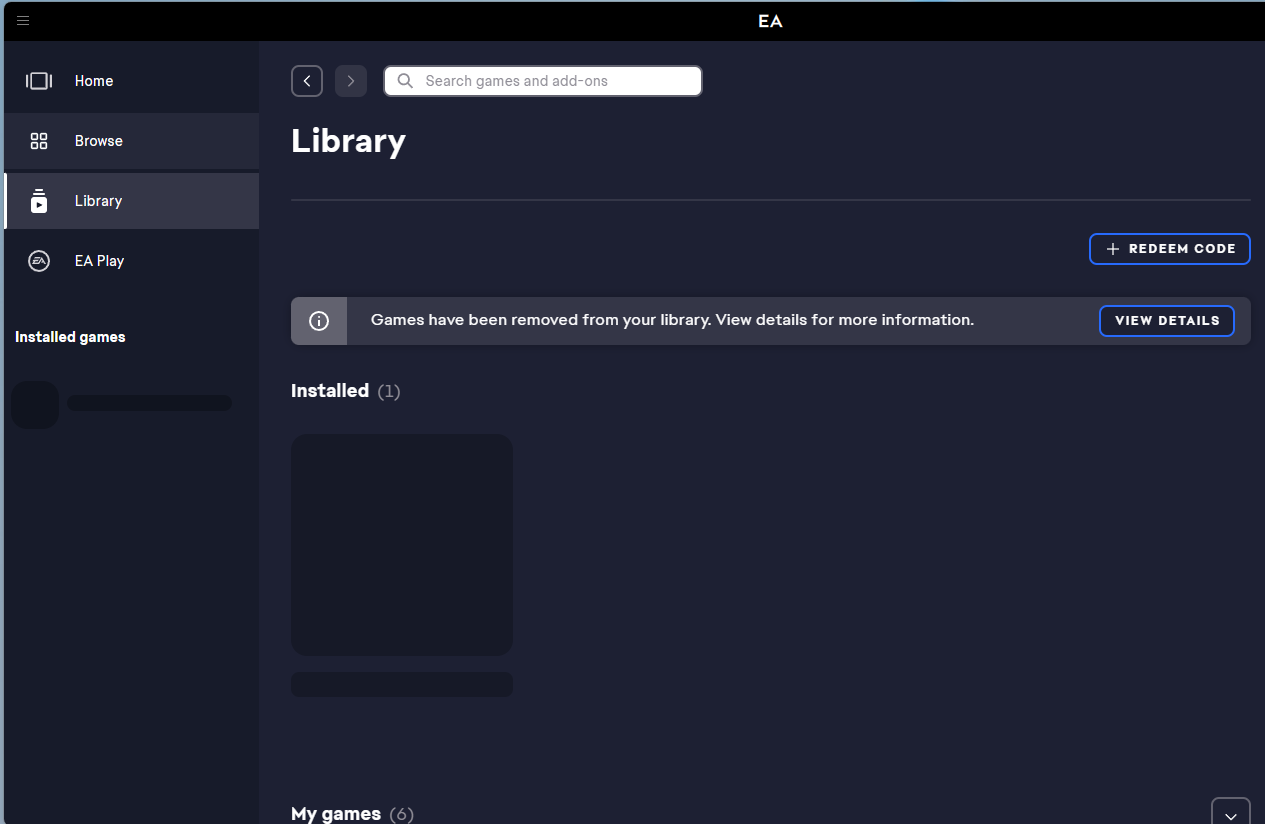
Task: Go back with the left arrow button
Action: (307, 81)
